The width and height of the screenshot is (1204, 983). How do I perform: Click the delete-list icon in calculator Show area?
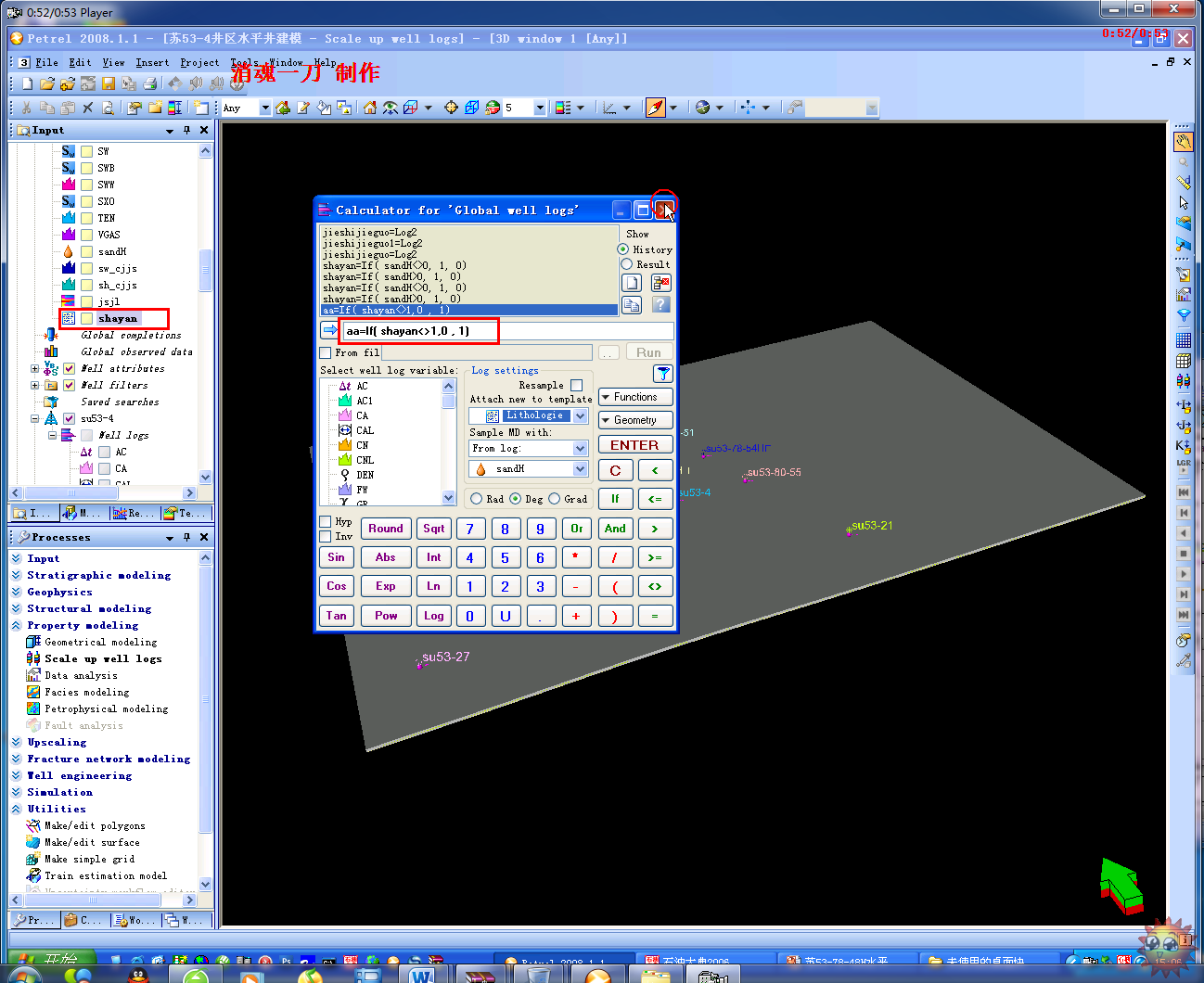click(x=660, y=283)
